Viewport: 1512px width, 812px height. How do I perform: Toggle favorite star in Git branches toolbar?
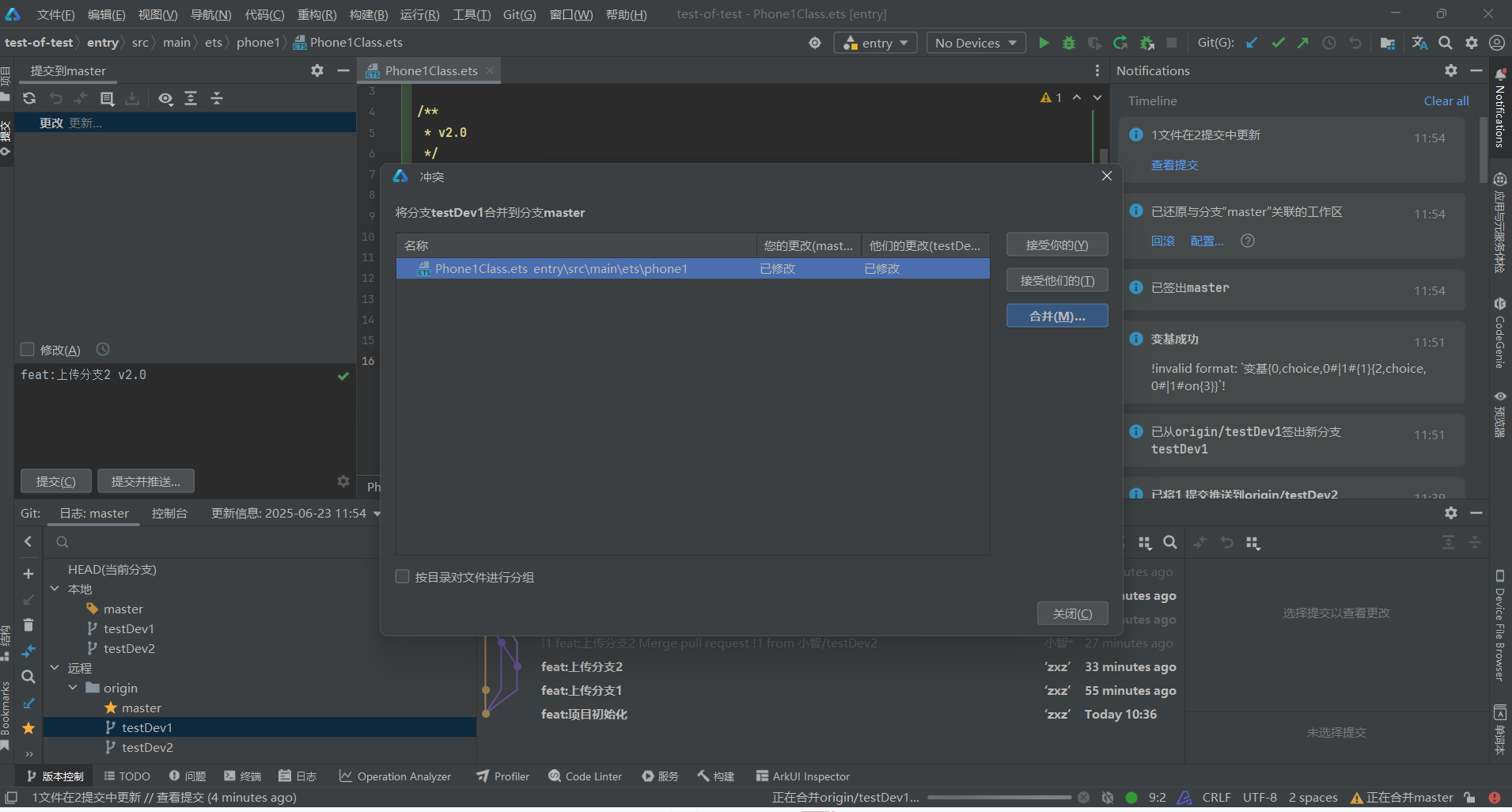(28, 727)
